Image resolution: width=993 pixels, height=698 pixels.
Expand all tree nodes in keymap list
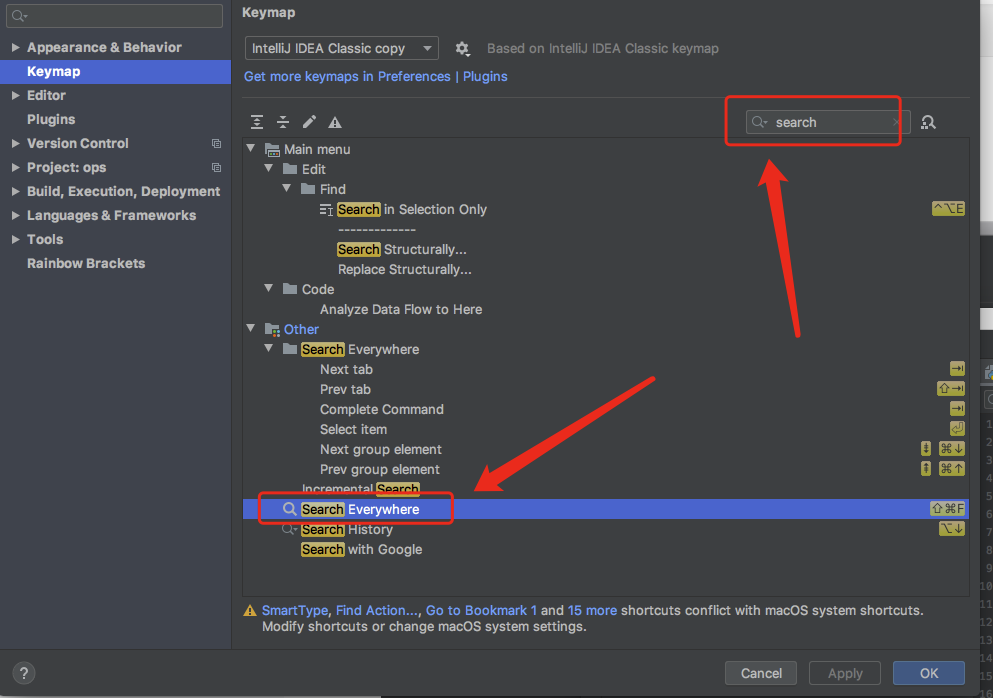coord(256,121)
